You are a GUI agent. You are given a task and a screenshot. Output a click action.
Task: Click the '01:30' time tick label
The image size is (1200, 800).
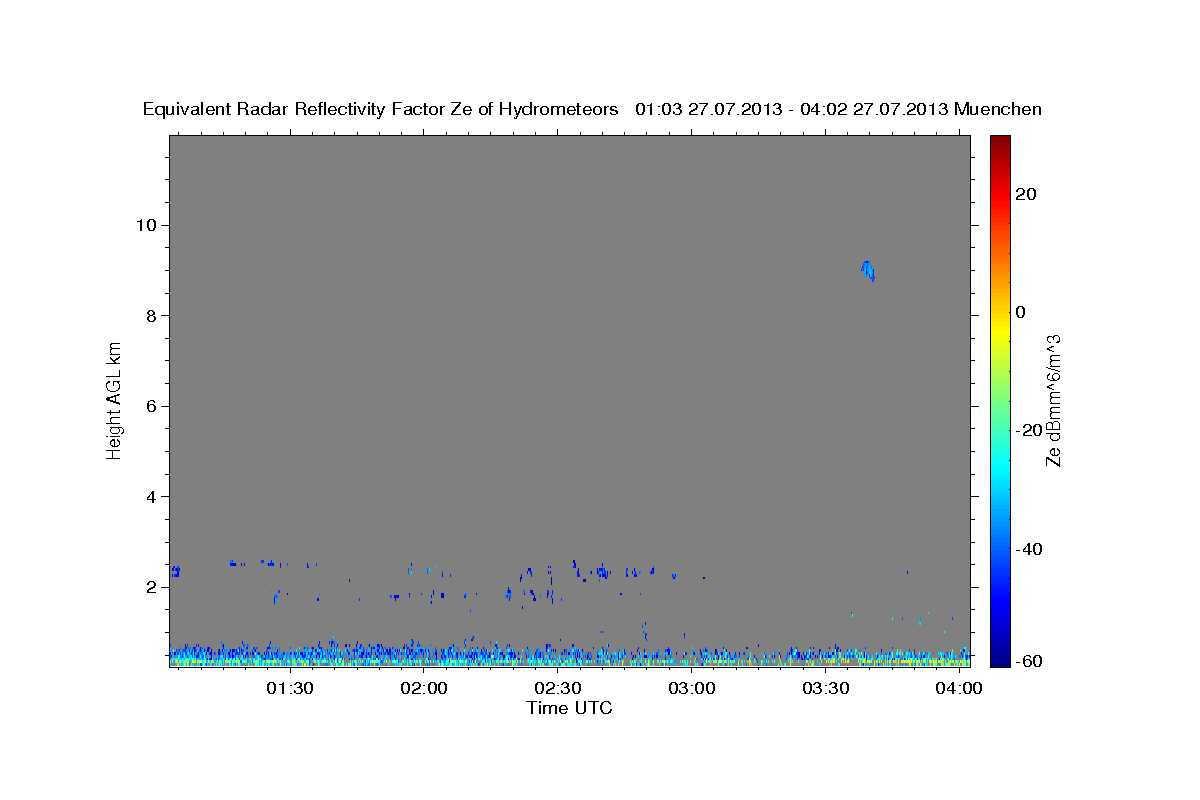290,689
